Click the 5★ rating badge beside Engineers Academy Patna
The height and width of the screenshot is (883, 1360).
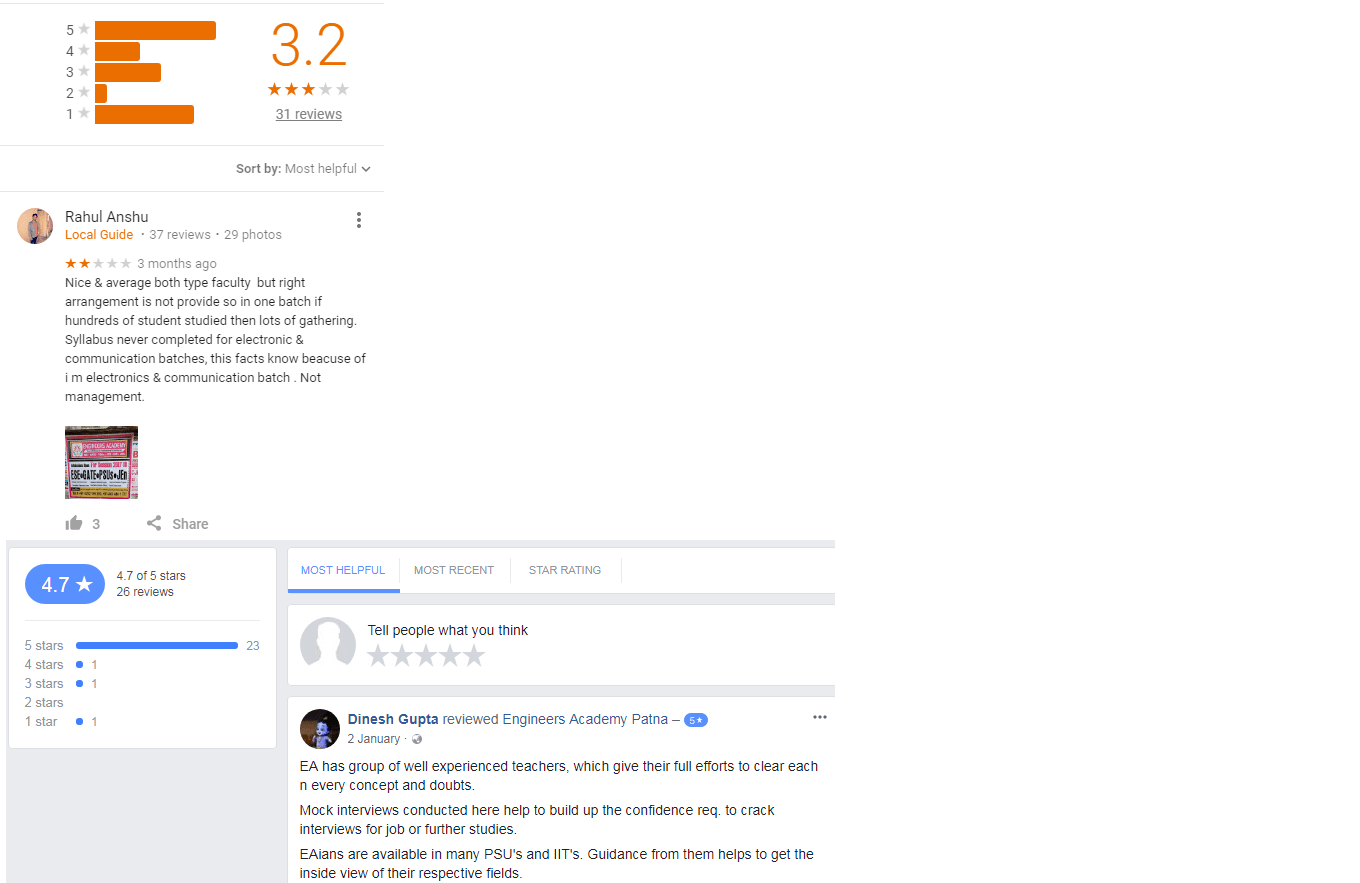point(696,720)
